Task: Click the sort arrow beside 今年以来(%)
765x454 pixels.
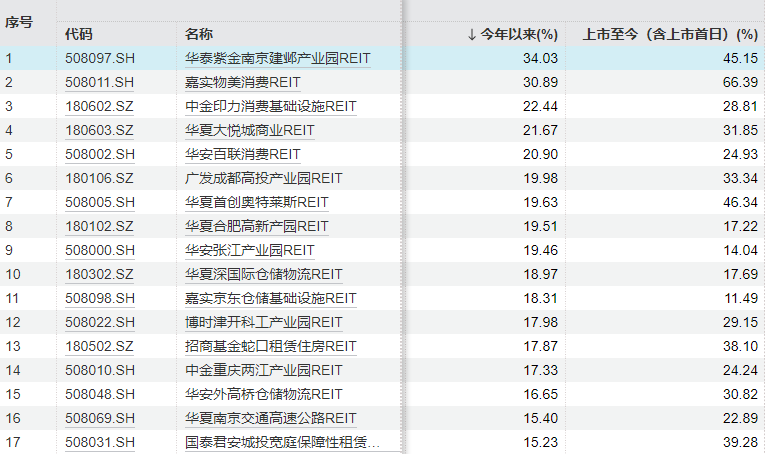Action: pyautogui.click(x=471, y=34)
